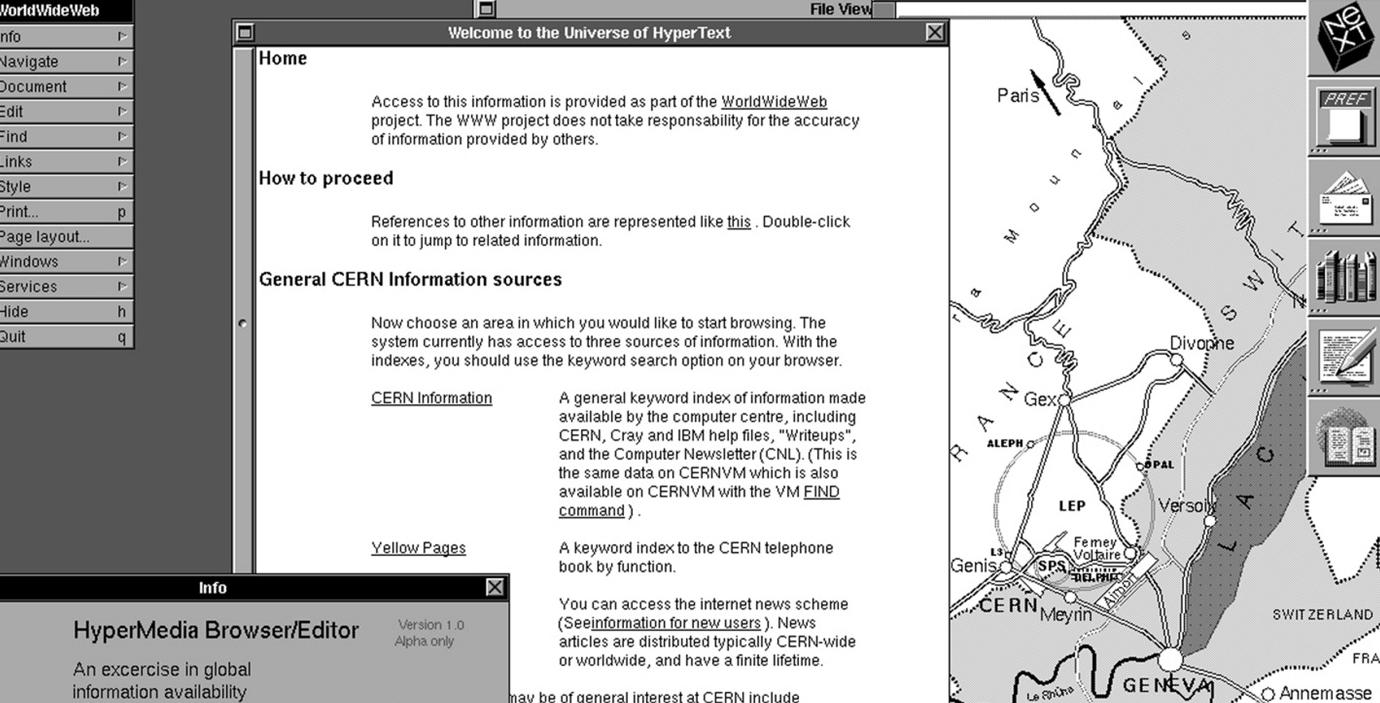Open the Links submenu
The image size is (1380, 703).
[x=65, y=161]
